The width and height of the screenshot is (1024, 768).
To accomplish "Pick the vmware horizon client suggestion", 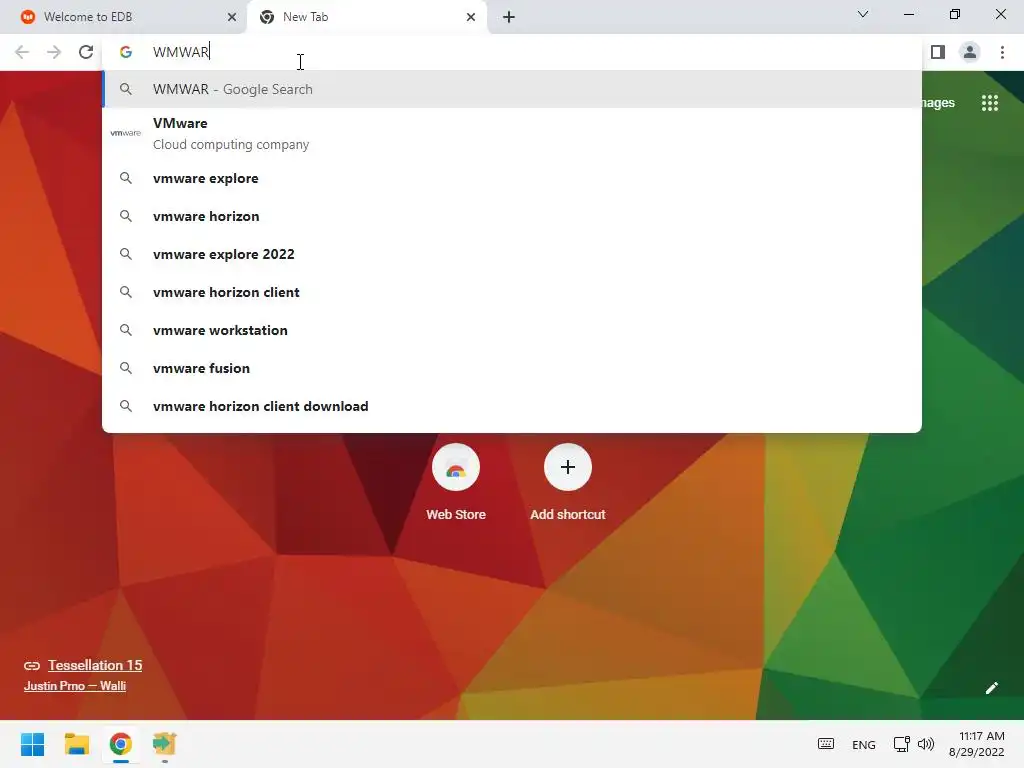I will click(512, 292).
